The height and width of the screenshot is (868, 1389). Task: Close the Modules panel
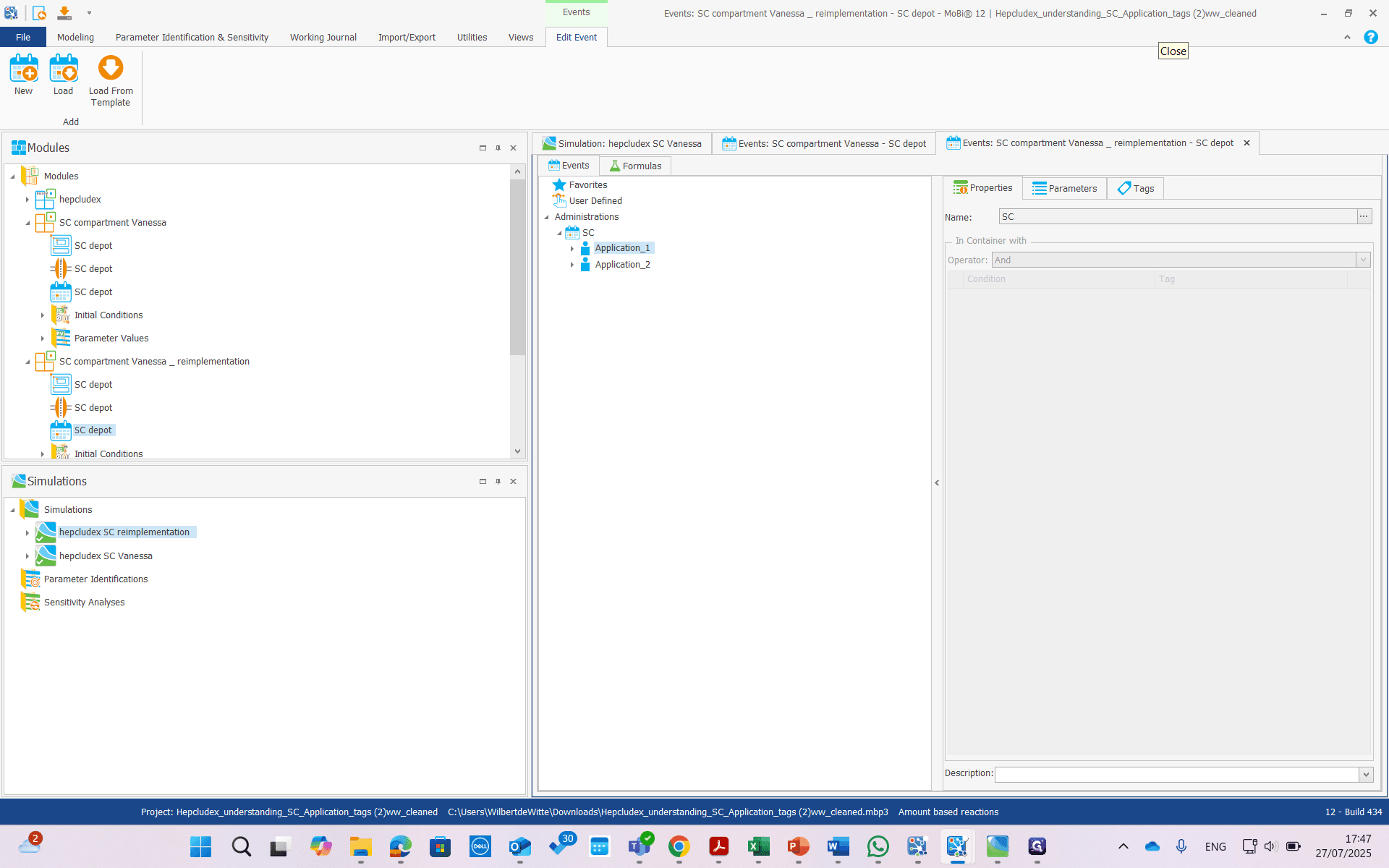click(x=514, y=148)
